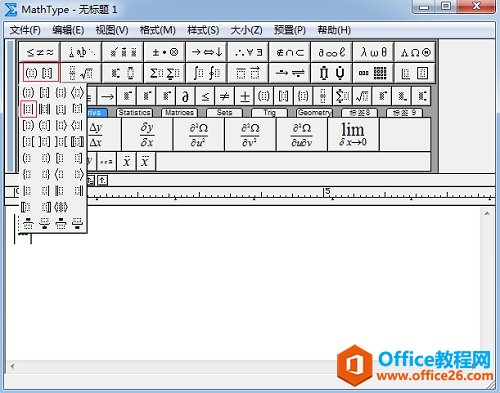This screenshot has height=393, width=500.
Task: Insert left curly brace only template
Action: [28, 174]
